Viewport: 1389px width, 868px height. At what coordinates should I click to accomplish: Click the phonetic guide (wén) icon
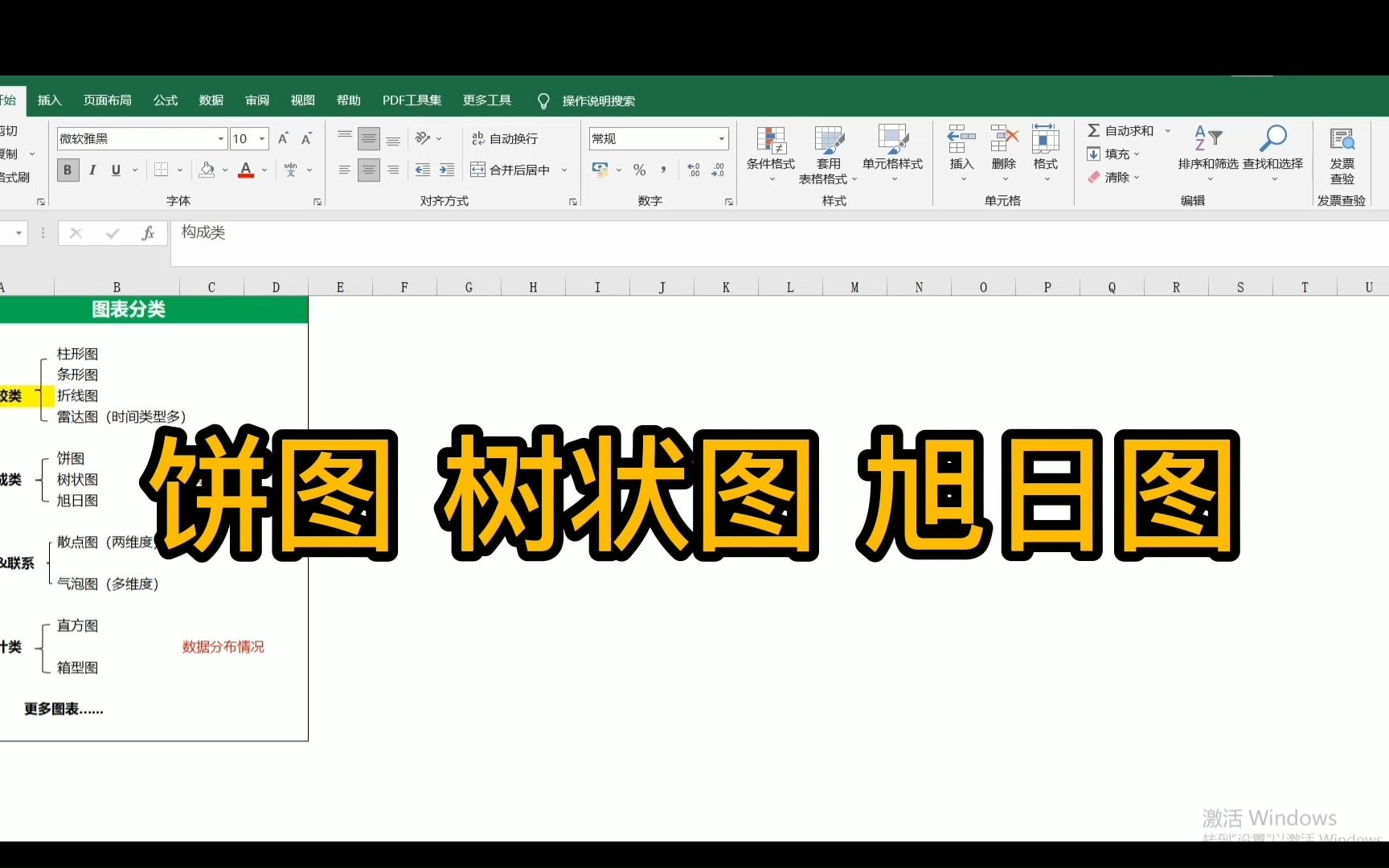[x=291, y=170]
